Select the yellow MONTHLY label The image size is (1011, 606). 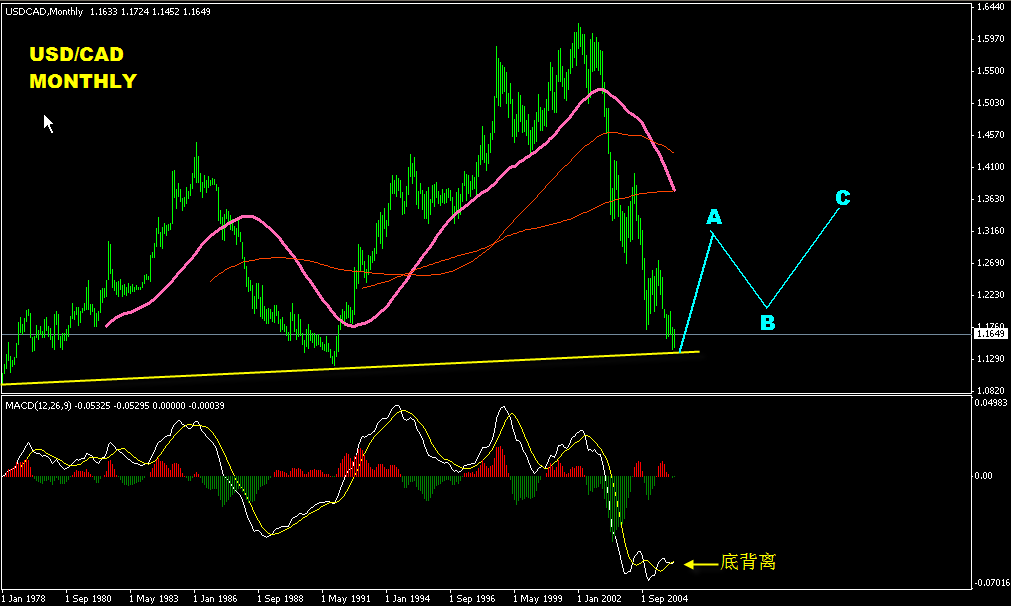pos(83,81)
